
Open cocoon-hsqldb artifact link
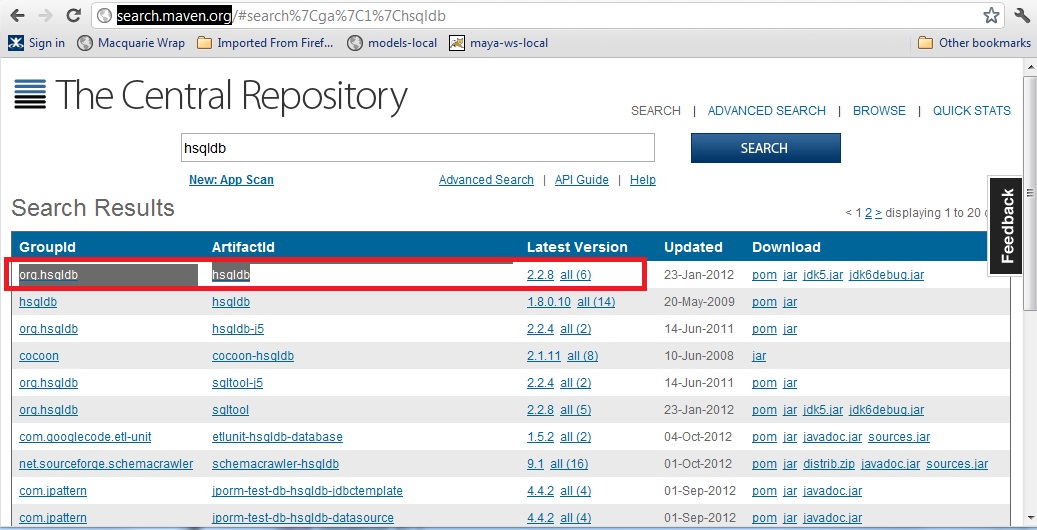(x=253, y=356)
